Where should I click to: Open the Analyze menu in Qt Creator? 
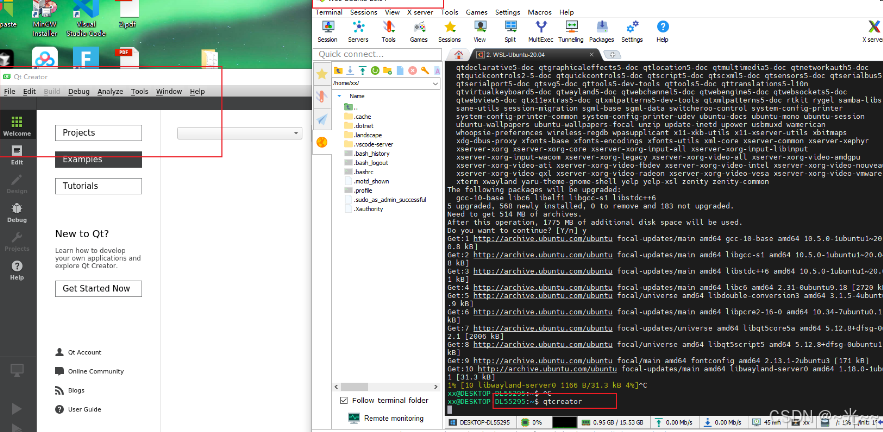tap(110, 91)
